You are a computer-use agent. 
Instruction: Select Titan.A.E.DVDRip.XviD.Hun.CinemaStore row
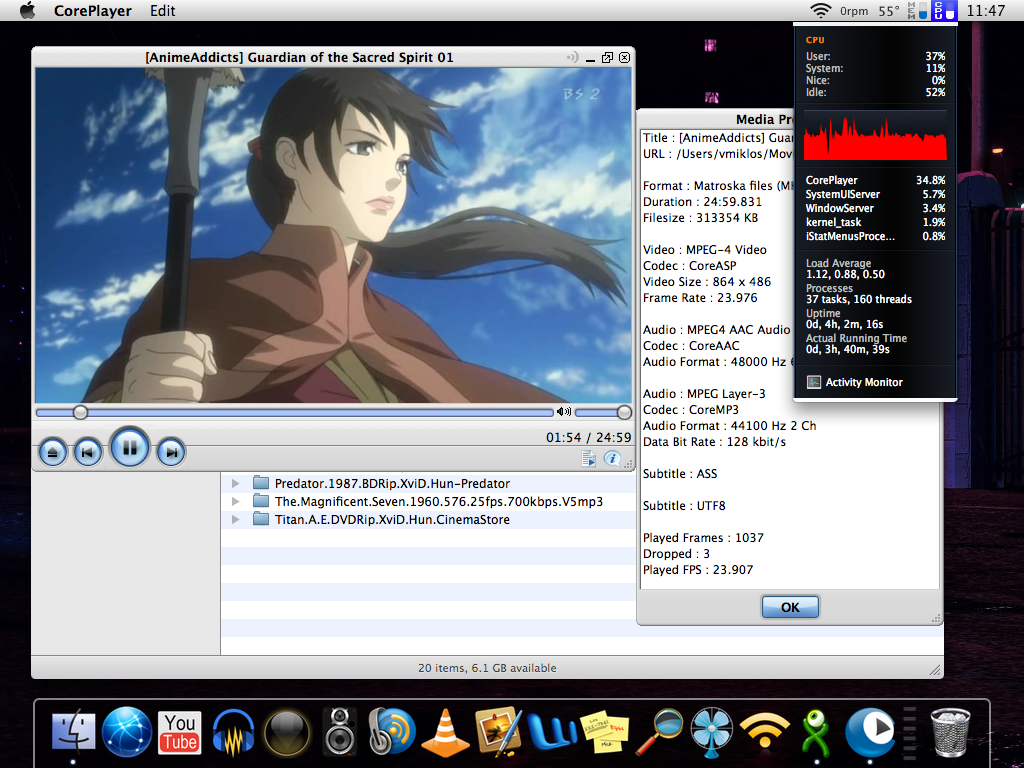coord(428,520)
